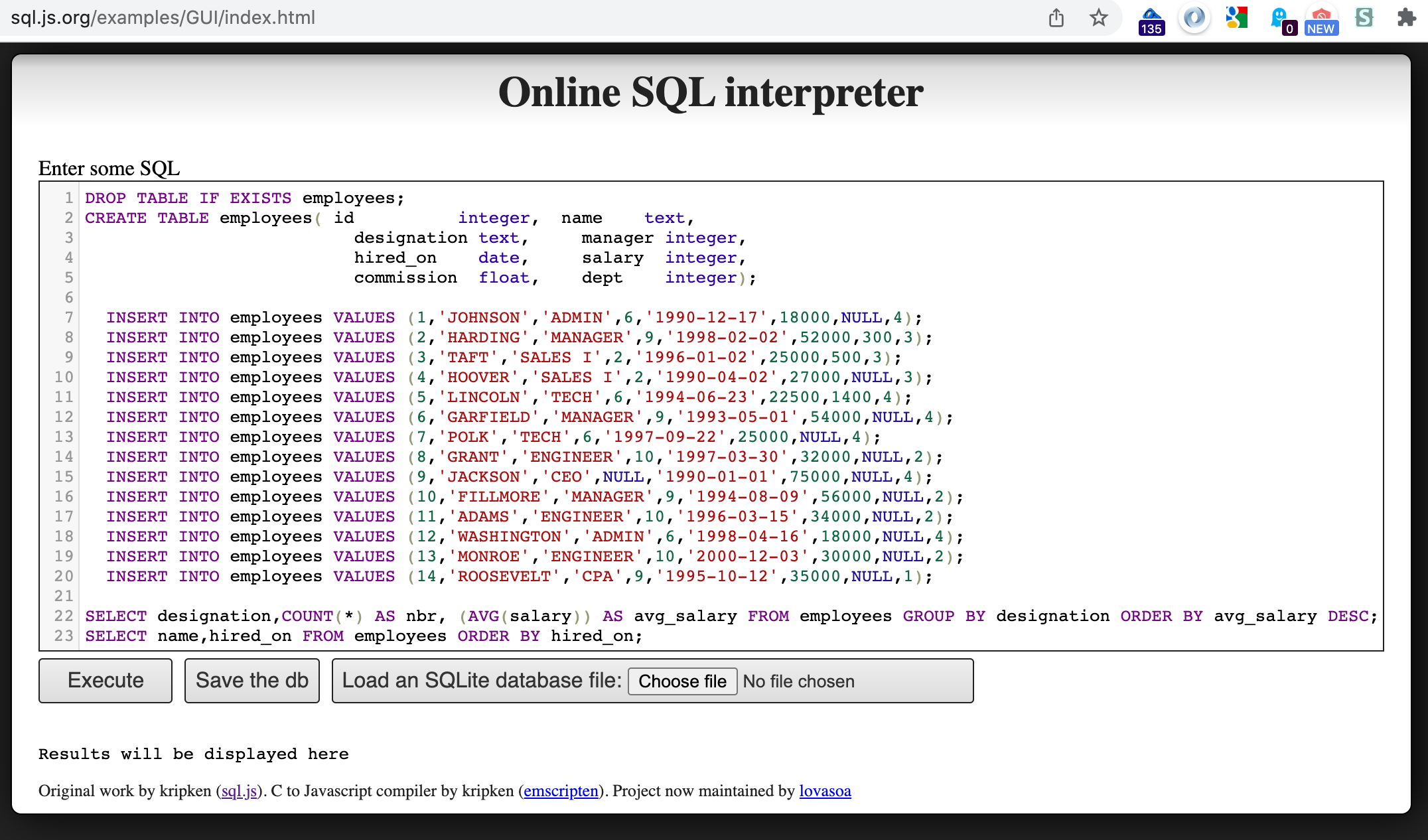Click the 'WASHINGTON' string in line 18
Image resolution: width=1428 pixels, height=840 pixels.
(x=510, y=537)
